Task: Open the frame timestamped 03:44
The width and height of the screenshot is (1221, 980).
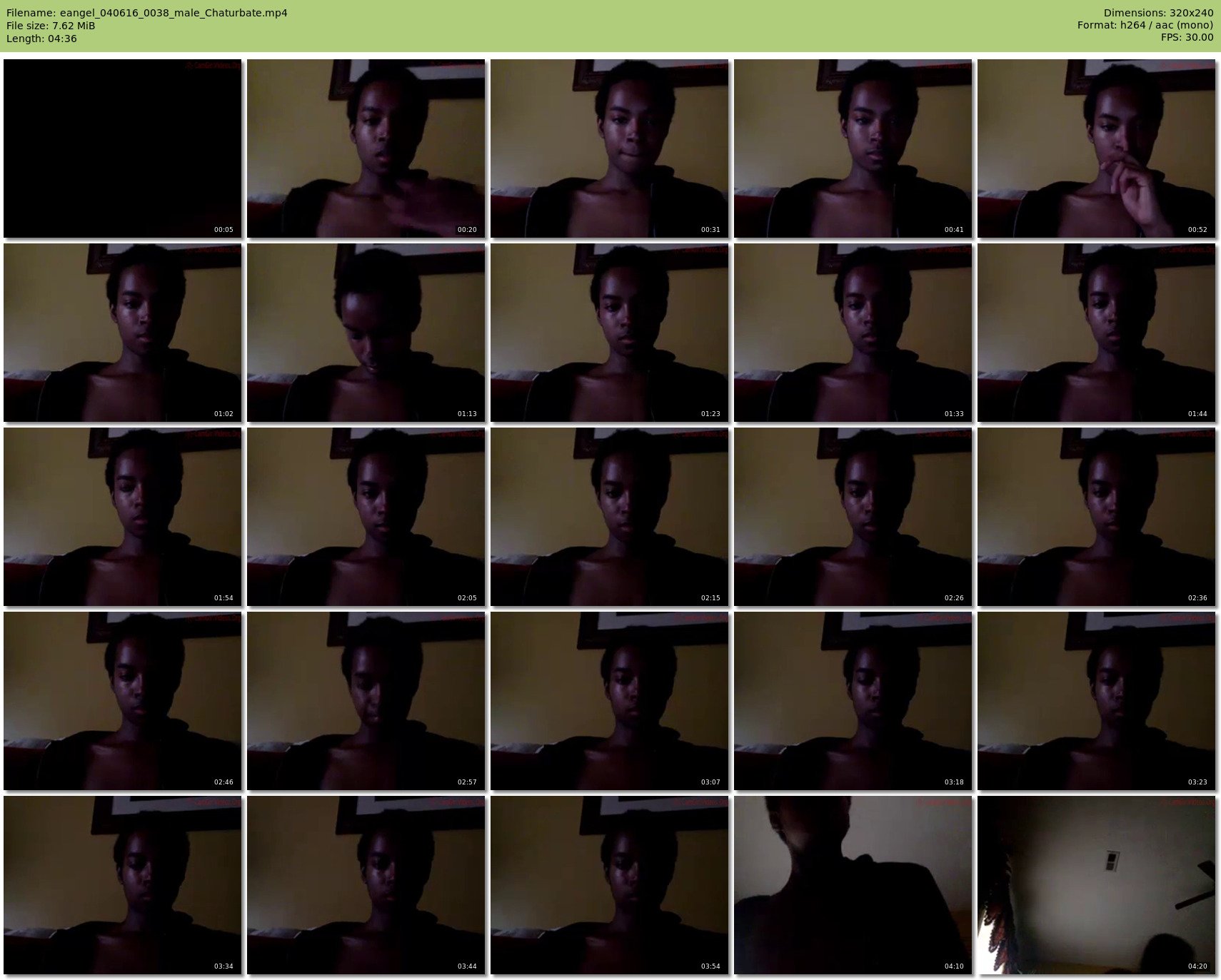Action: (x=366, y=885)
